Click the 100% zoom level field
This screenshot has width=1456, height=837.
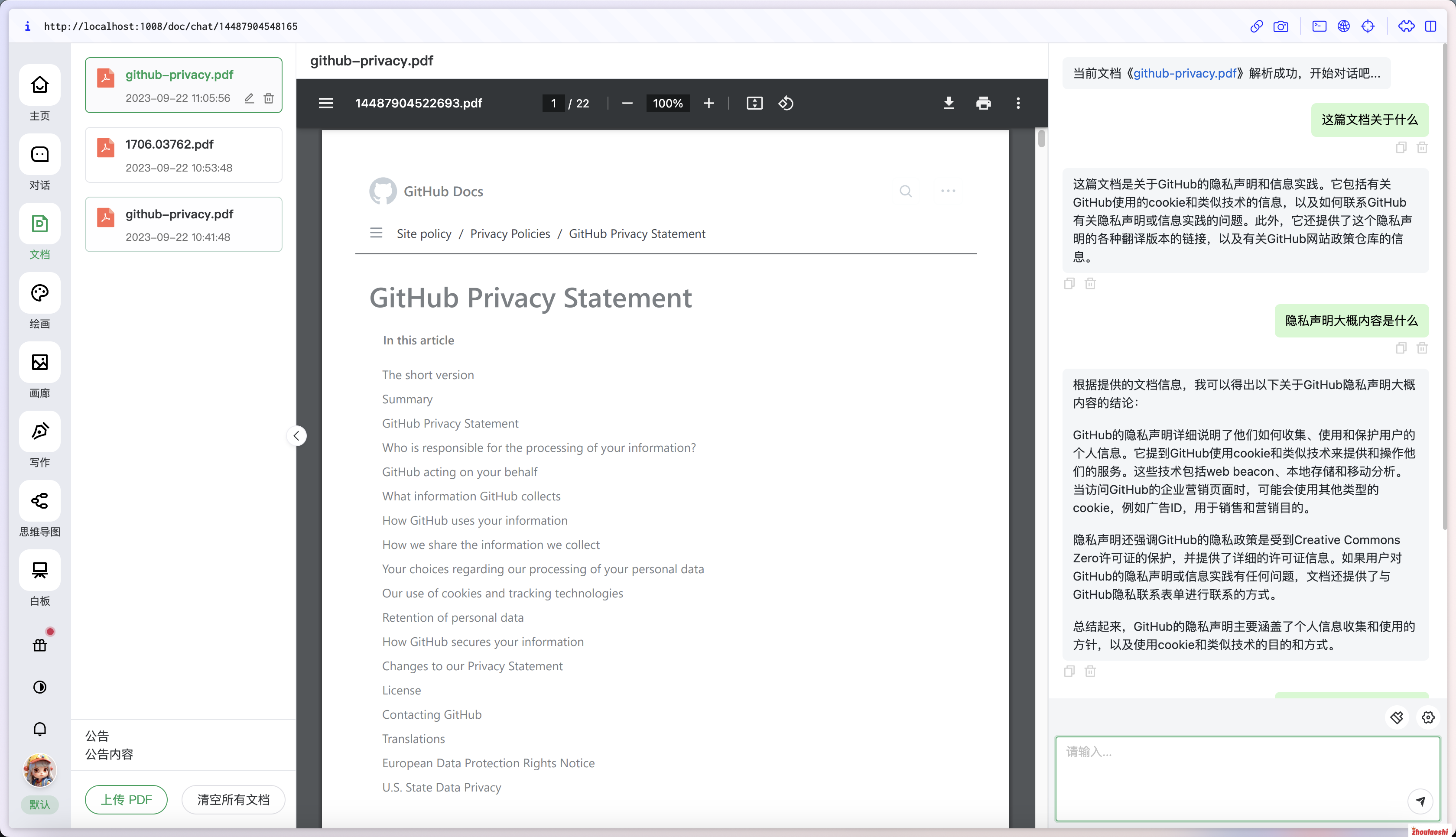click(x=668, y=104)
